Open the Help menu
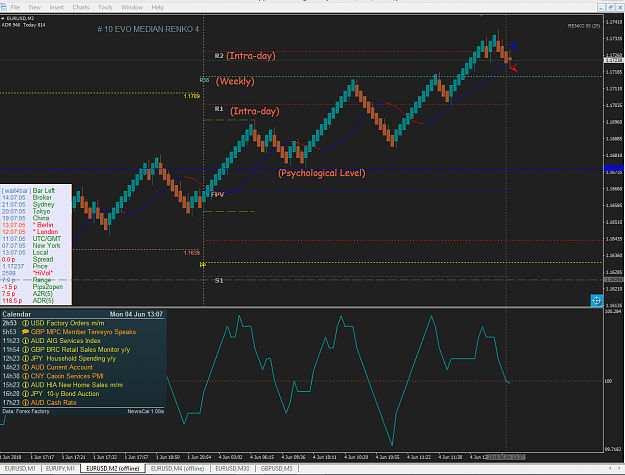The height and width of the screenshot is (475, 625). pos(157,7)
